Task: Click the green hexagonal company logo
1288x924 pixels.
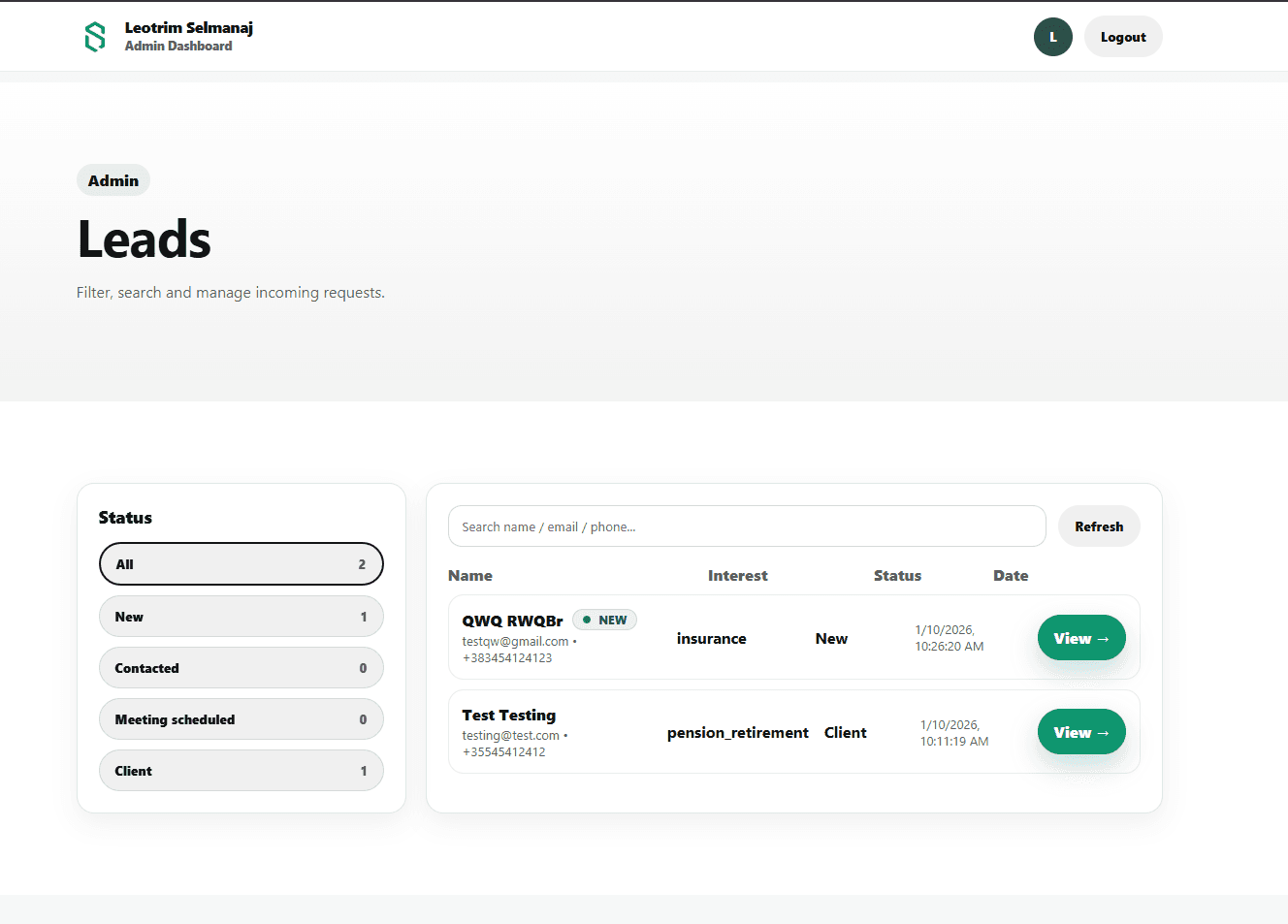Action: tap(94, 36)
